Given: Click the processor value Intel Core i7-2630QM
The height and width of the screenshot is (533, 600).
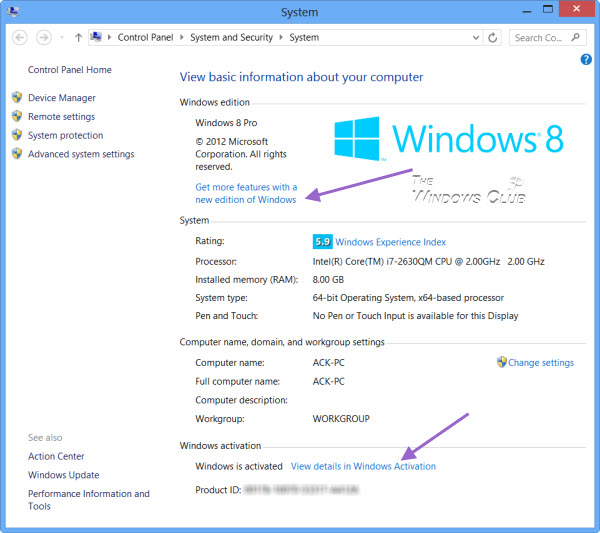Looking at the screenshot, I should pyautogui.click(x=429, y=262).
